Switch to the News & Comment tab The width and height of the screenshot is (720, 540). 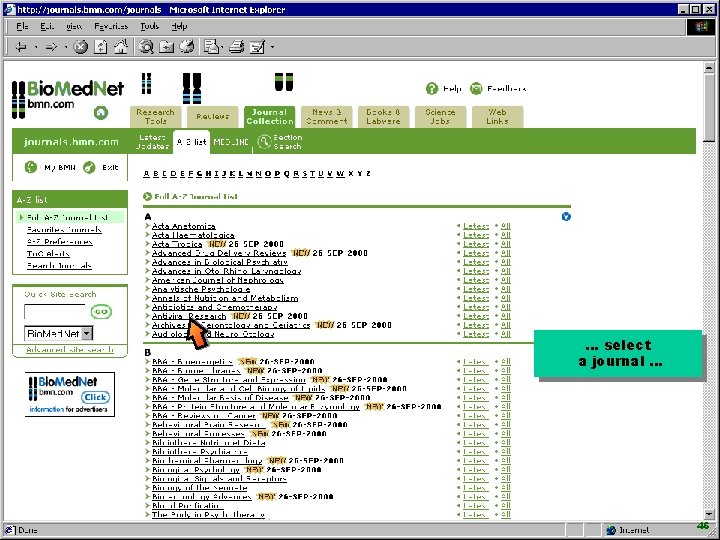coord(326,117)
